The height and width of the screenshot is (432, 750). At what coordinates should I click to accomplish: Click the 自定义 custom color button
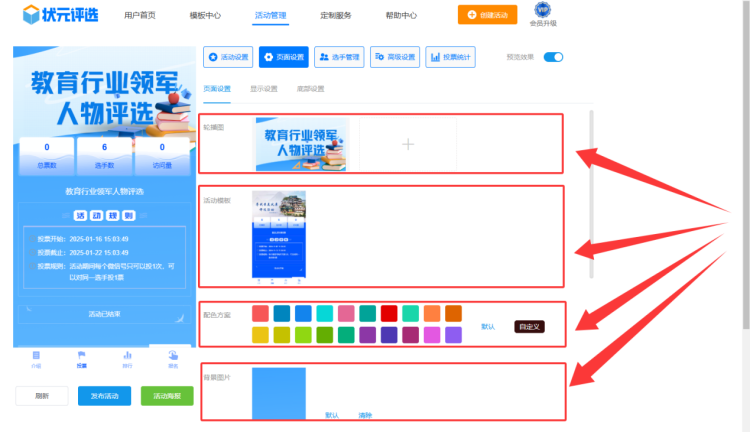529,326
